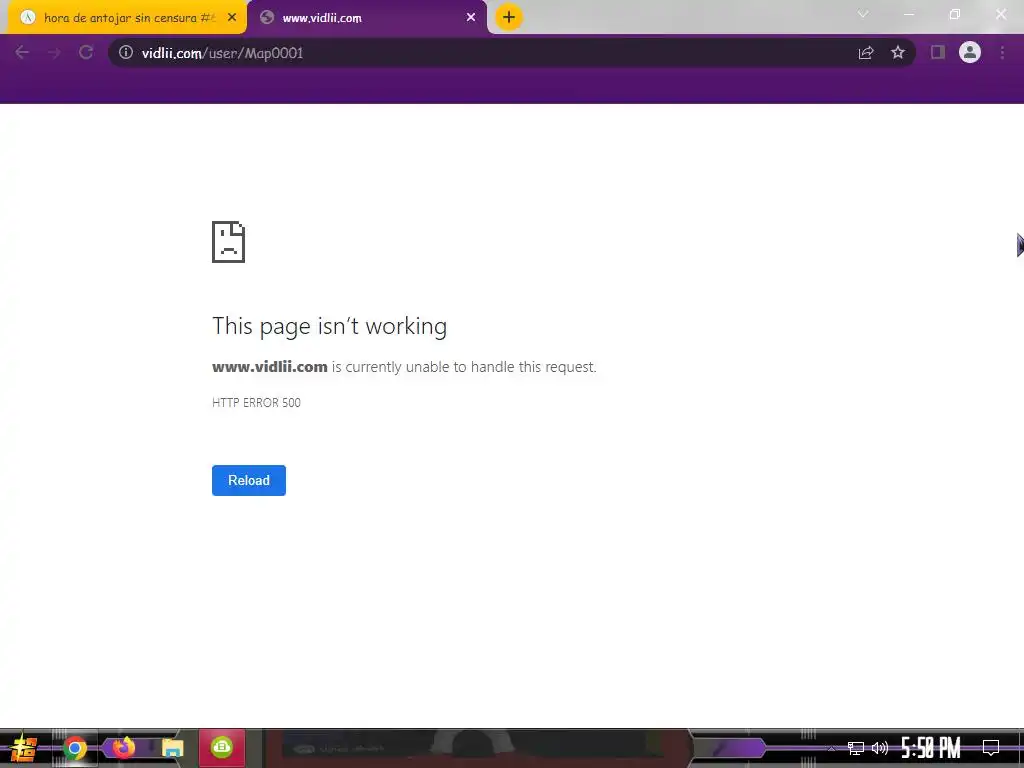Open the profile avatar menu
This screenshot has height=768, width=1024.
coord(970,52)
